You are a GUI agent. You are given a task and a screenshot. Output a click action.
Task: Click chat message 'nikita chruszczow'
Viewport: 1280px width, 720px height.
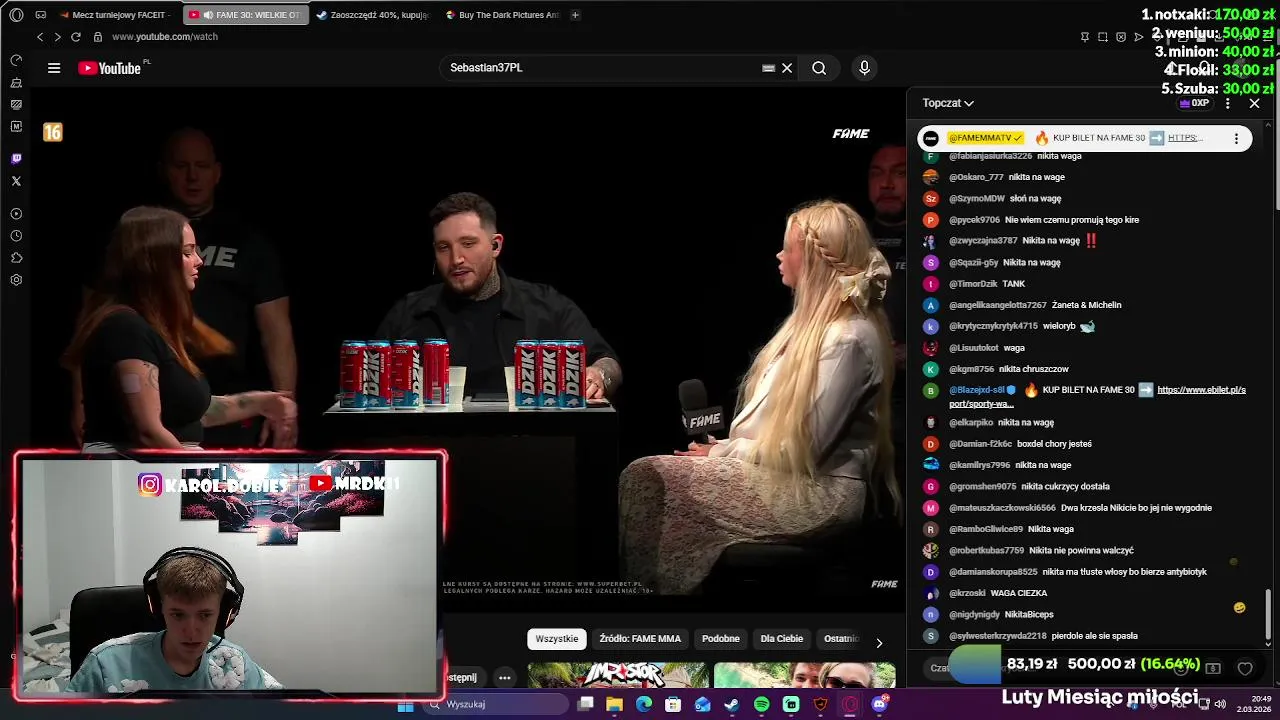click(1033, 369)
